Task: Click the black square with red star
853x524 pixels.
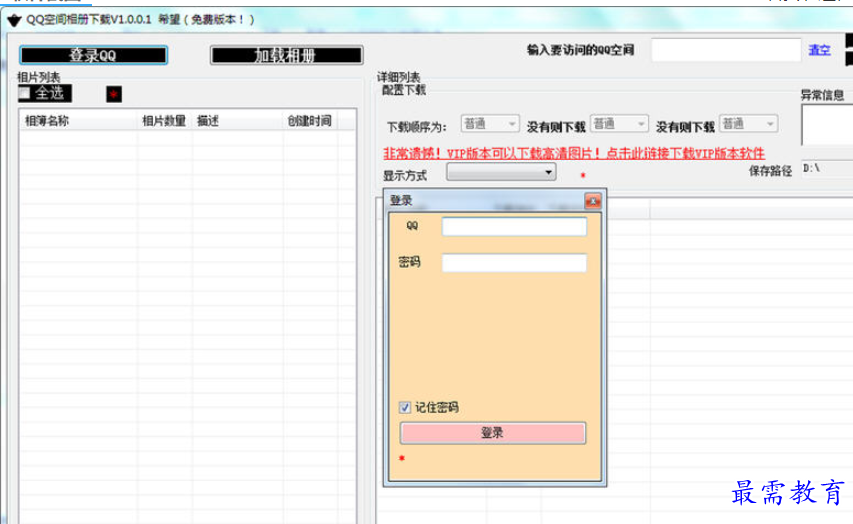Action: (x=114, y=94)
